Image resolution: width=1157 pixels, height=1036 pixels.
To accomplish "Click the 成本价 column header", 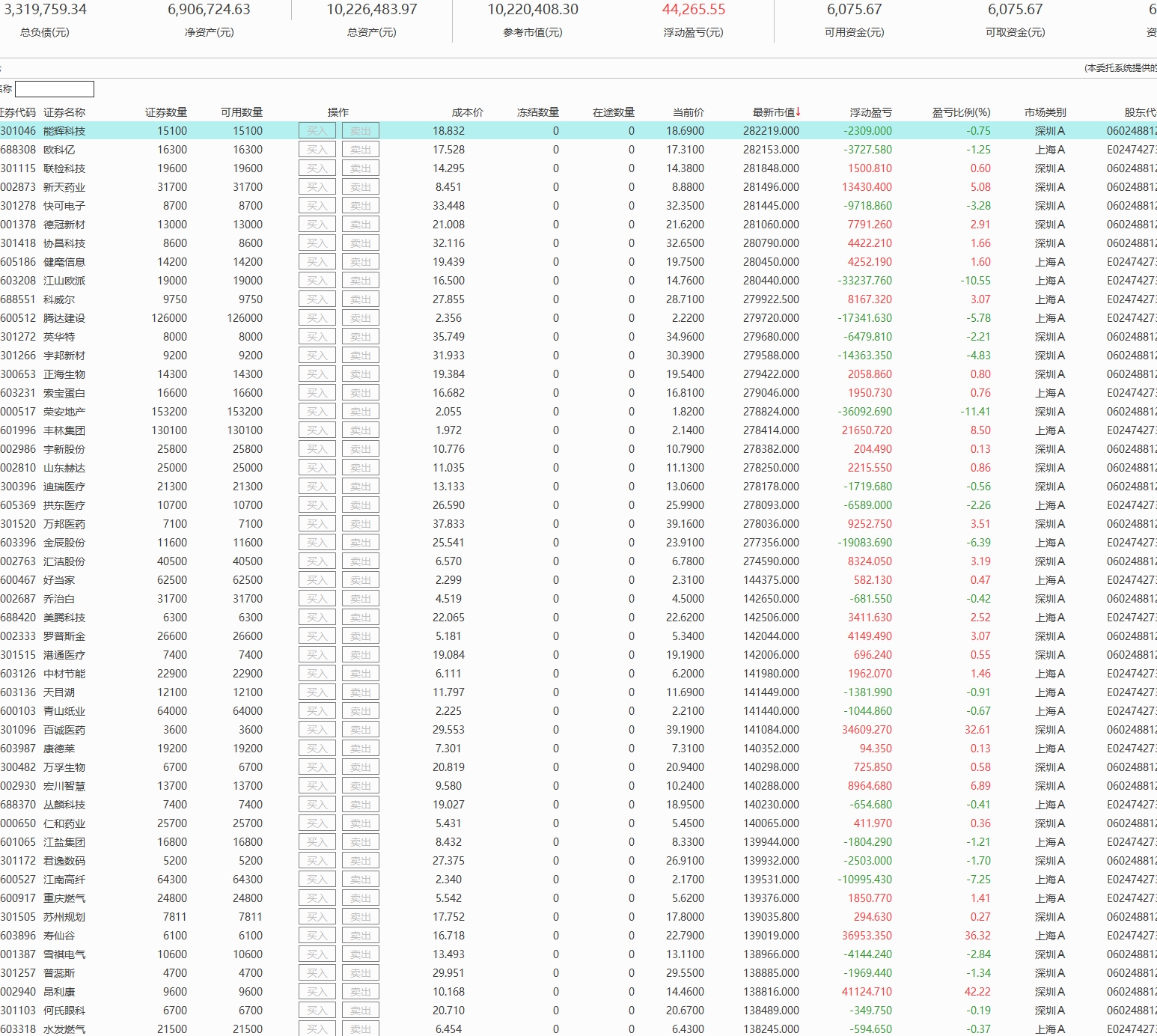I will [x=467, y=112].
